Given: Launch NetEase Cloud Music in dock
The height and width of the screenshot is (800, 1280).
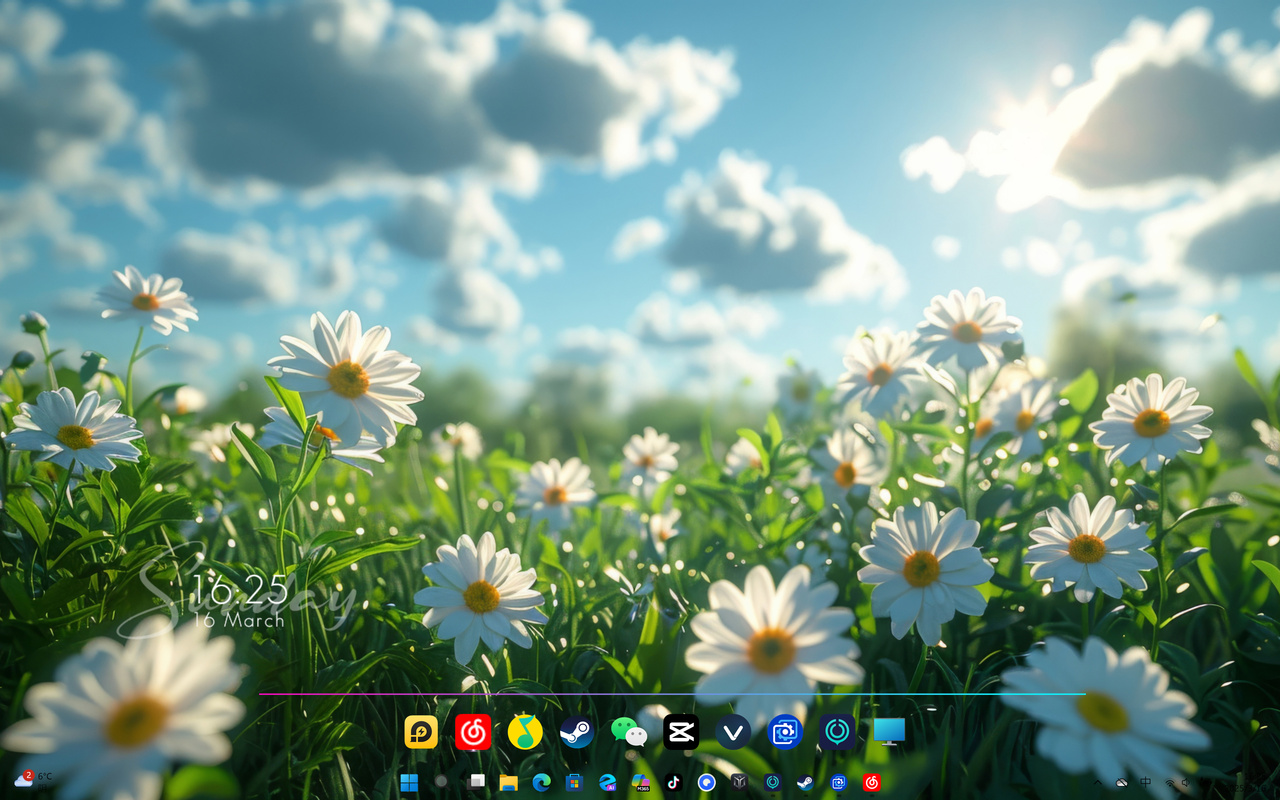Looking at the screenshot, I should (473, 732).
